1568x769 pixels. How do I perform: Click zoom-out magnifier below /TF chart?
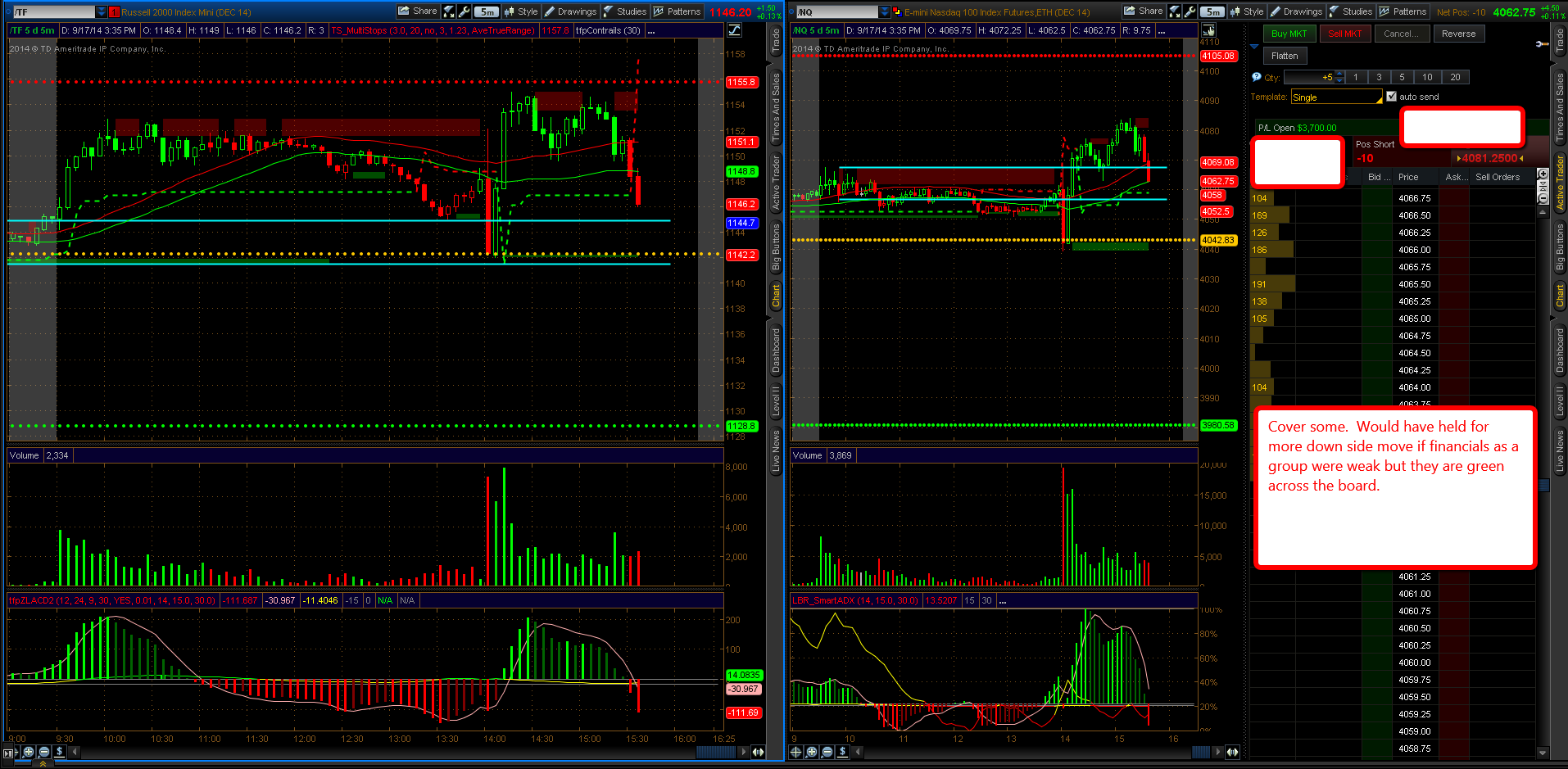[44, 752]
